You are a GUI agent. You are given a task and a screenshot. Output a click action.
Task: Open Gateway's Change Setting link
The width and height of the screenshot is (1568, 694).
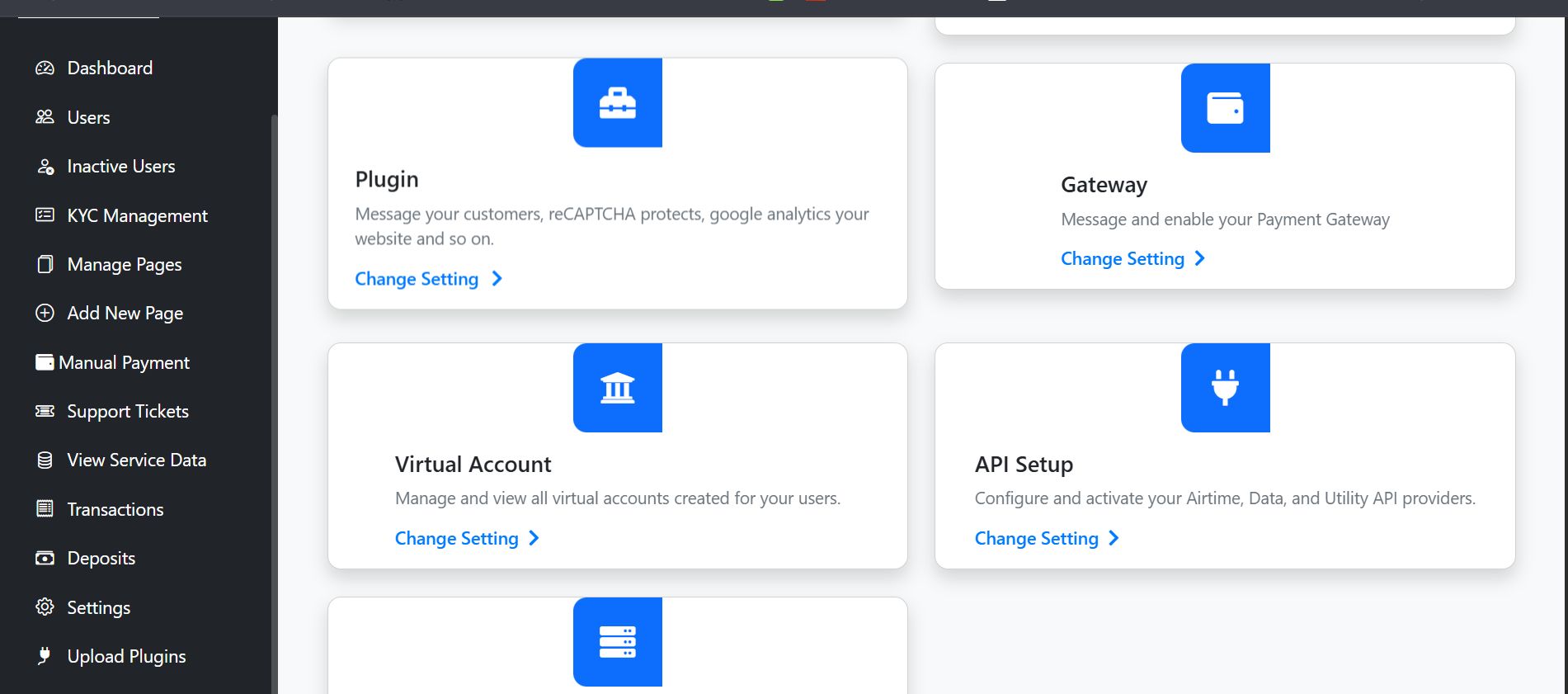[x=1122, y=259]
